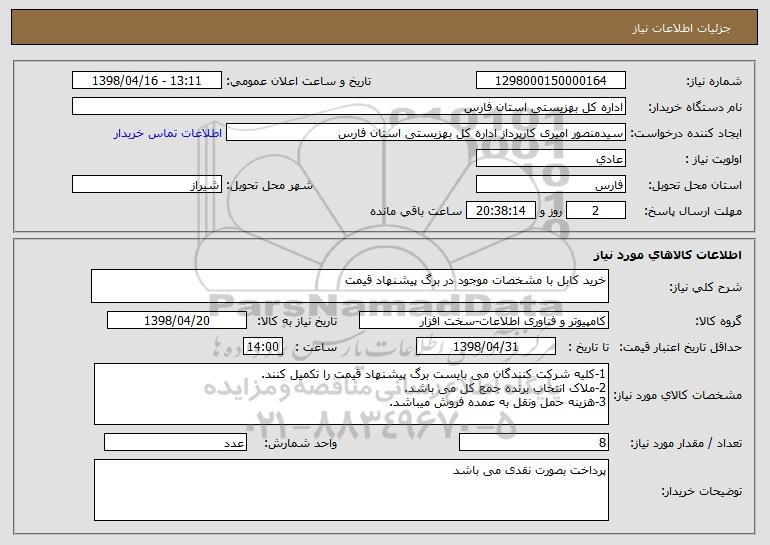Click the label شهر محل تحویل
Image resolution: width=770 pixels, height=545 pixels.
click(269, 185)
